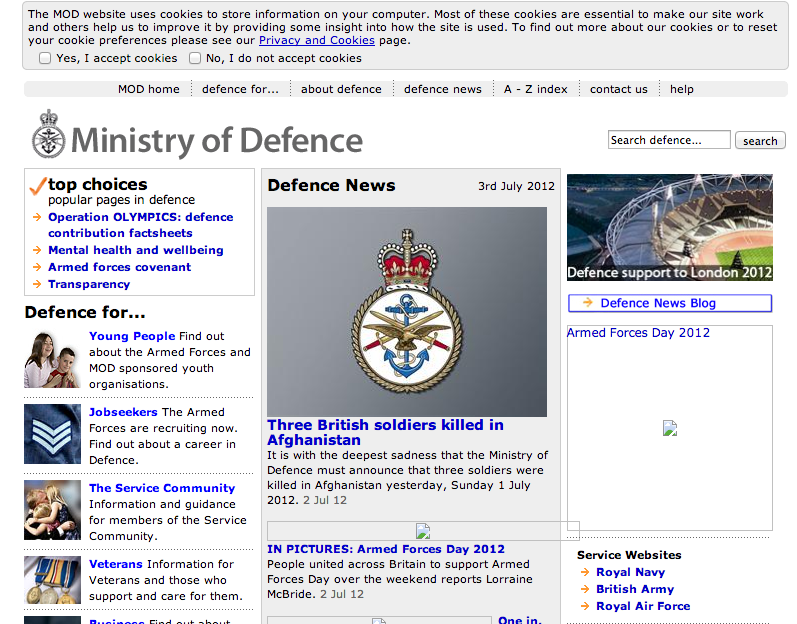
Task: Tick the 'Yes, I accept cookies' checkbox
Action: (45, 58)
